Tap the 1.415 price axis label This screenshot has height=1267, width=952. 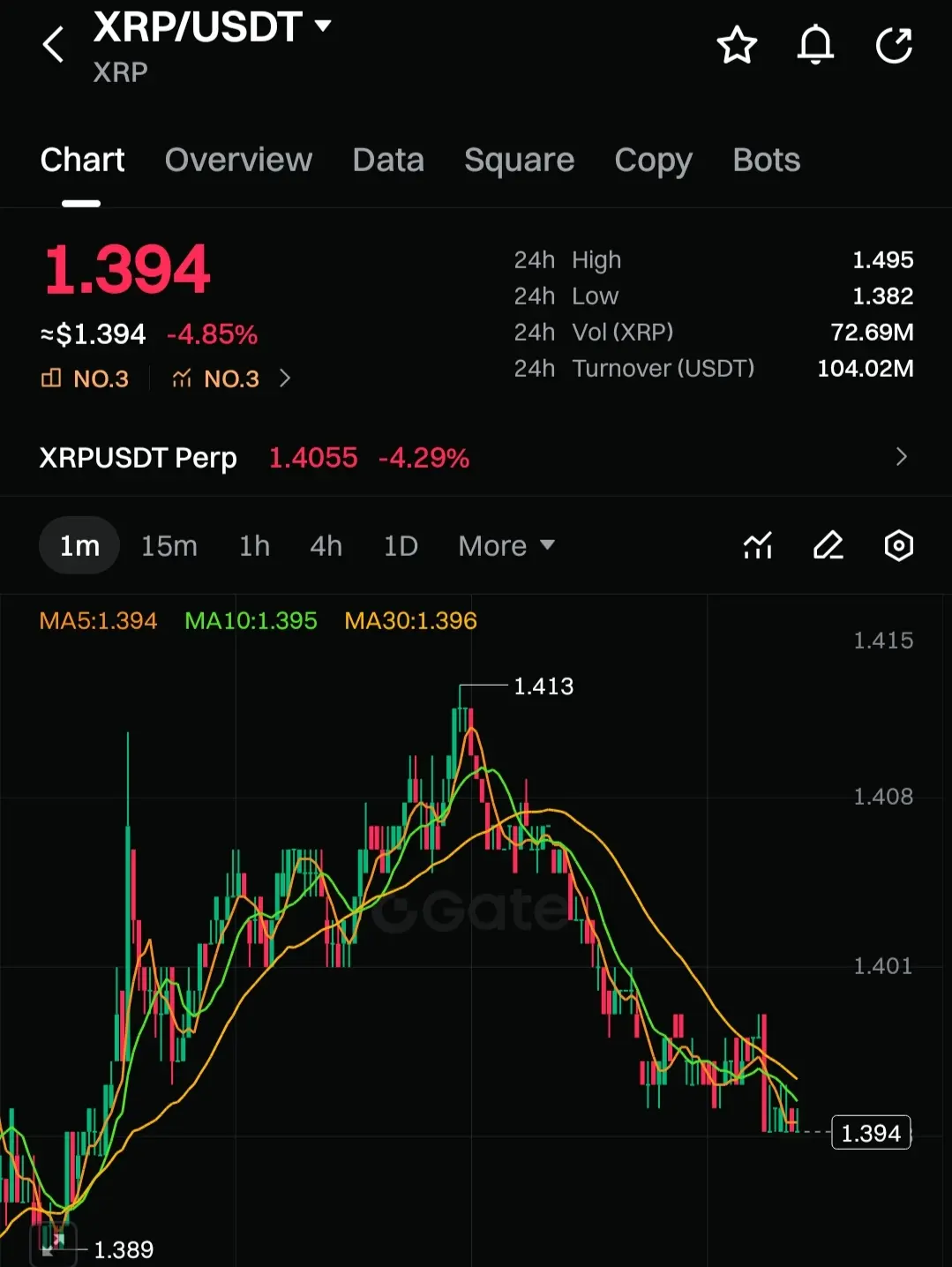tap(883, 641)
